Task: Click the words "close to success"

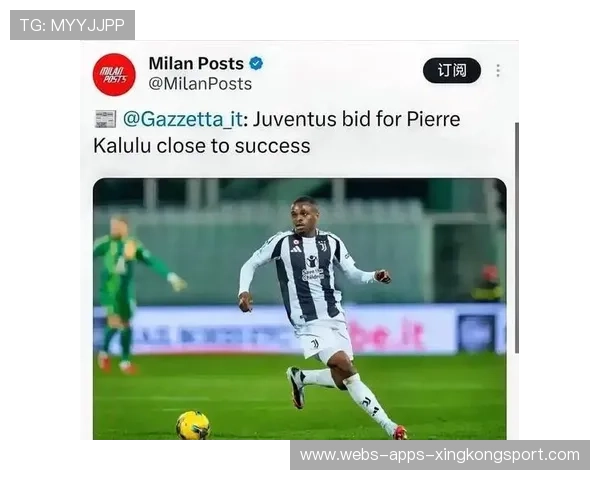Action: [233, 146]
